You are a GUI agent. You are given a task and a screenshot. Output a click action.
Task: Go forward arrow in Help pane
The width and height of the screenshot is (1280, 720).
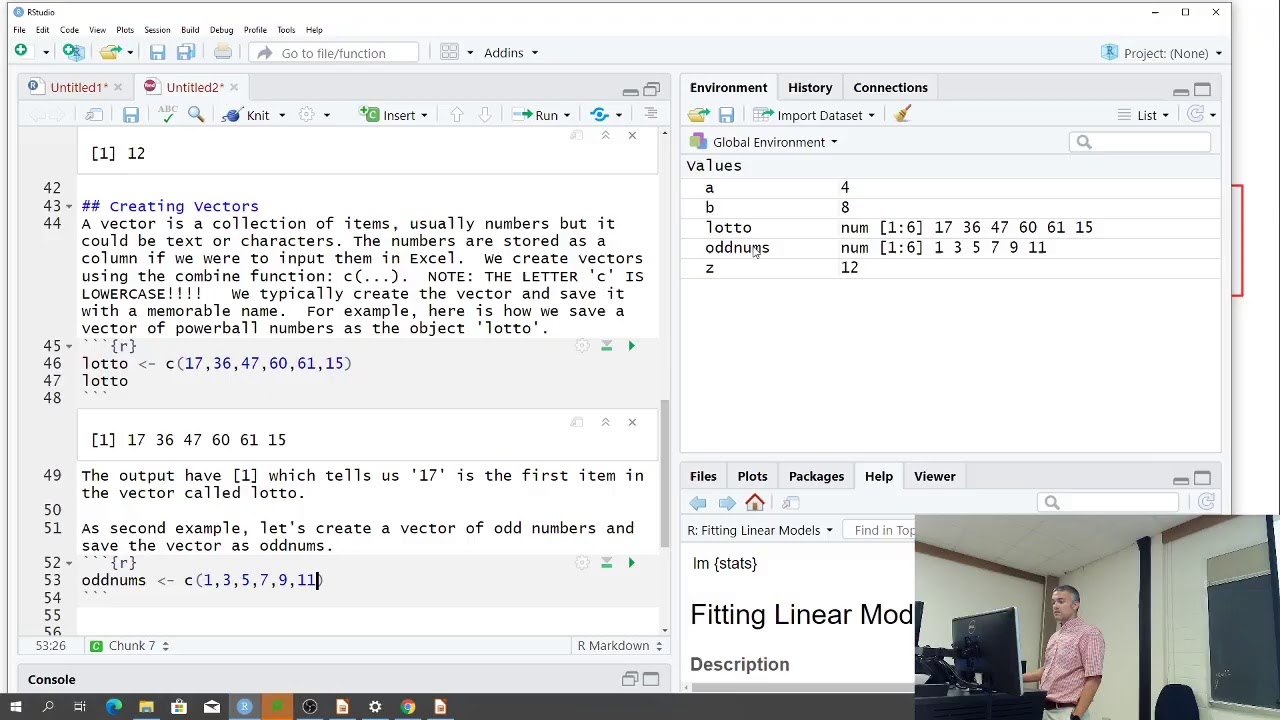[727, 503]
